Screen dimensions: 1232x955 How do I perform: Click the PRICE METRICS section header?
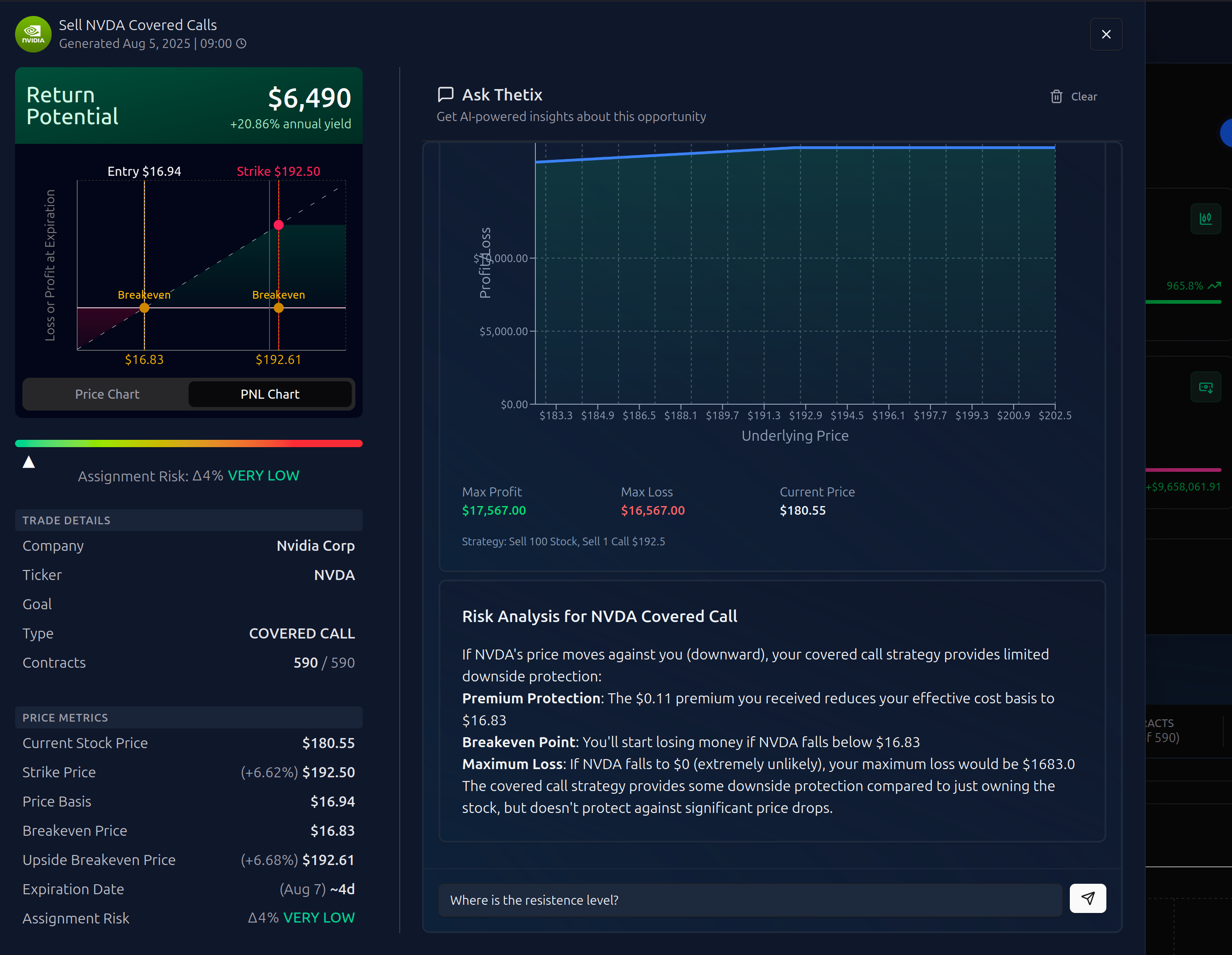pos(188,718)
